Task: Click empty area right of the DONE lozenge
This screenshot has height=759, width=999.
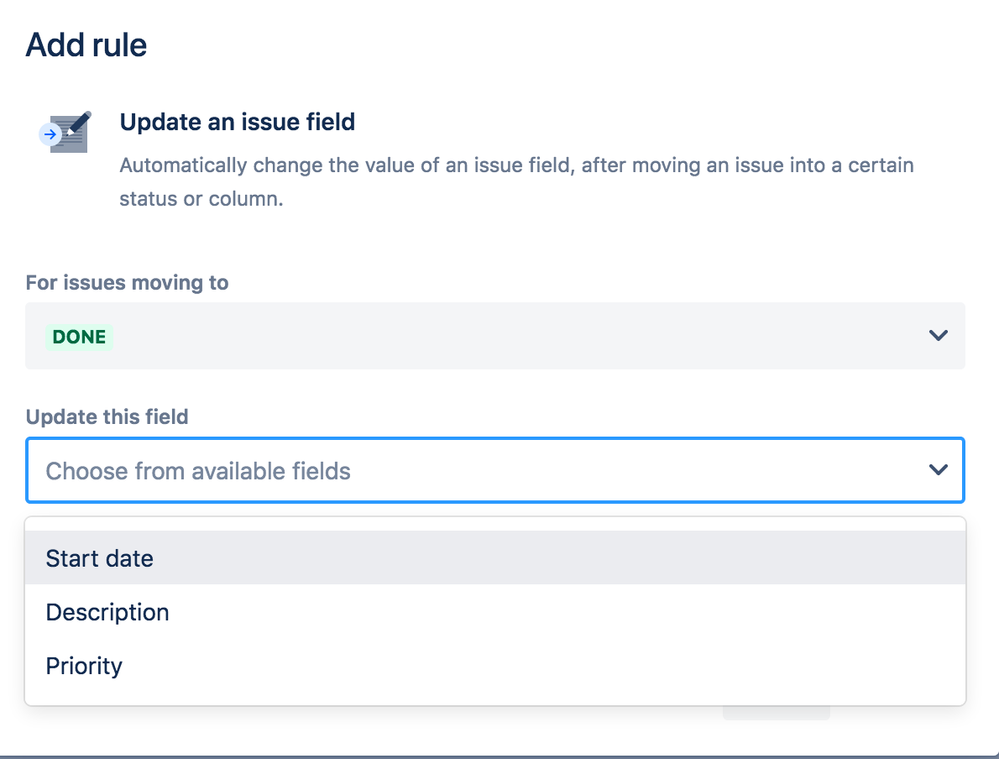Action: [x=500, y=336]
